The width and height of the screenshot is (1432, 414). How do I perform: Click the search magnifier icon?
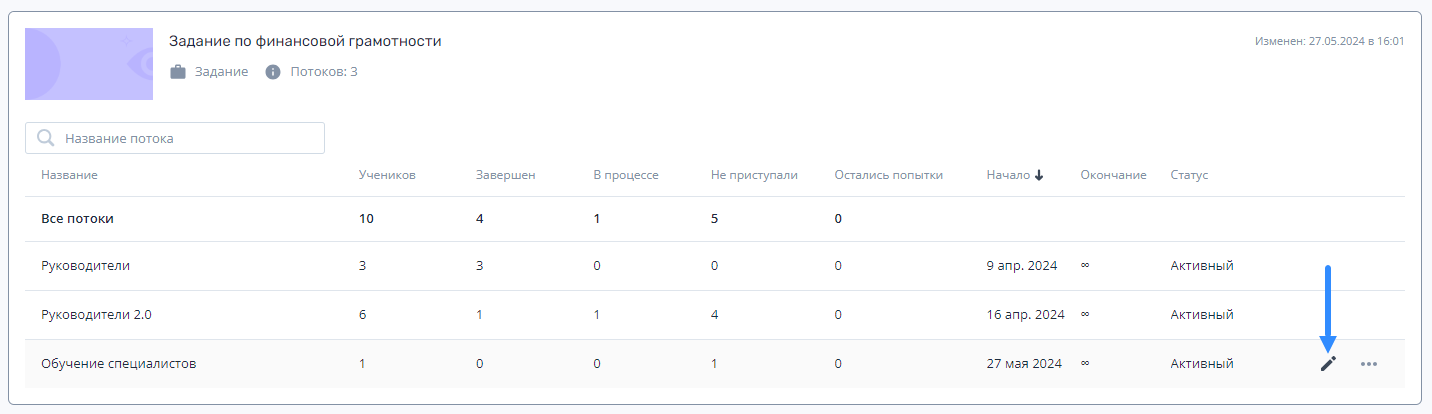click(45, 138)
